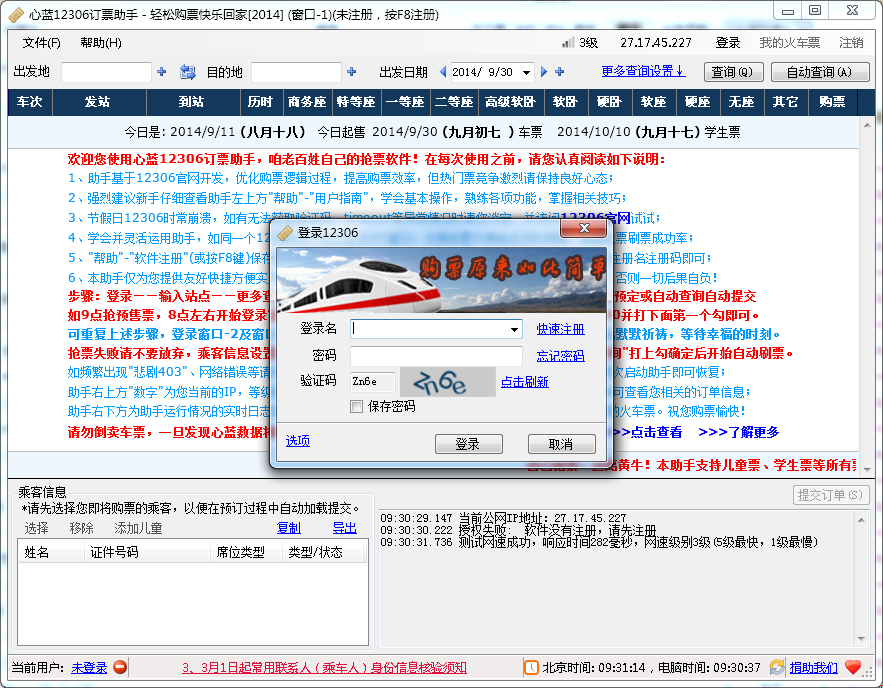Go to previous departure date arrow

(443, 72)
